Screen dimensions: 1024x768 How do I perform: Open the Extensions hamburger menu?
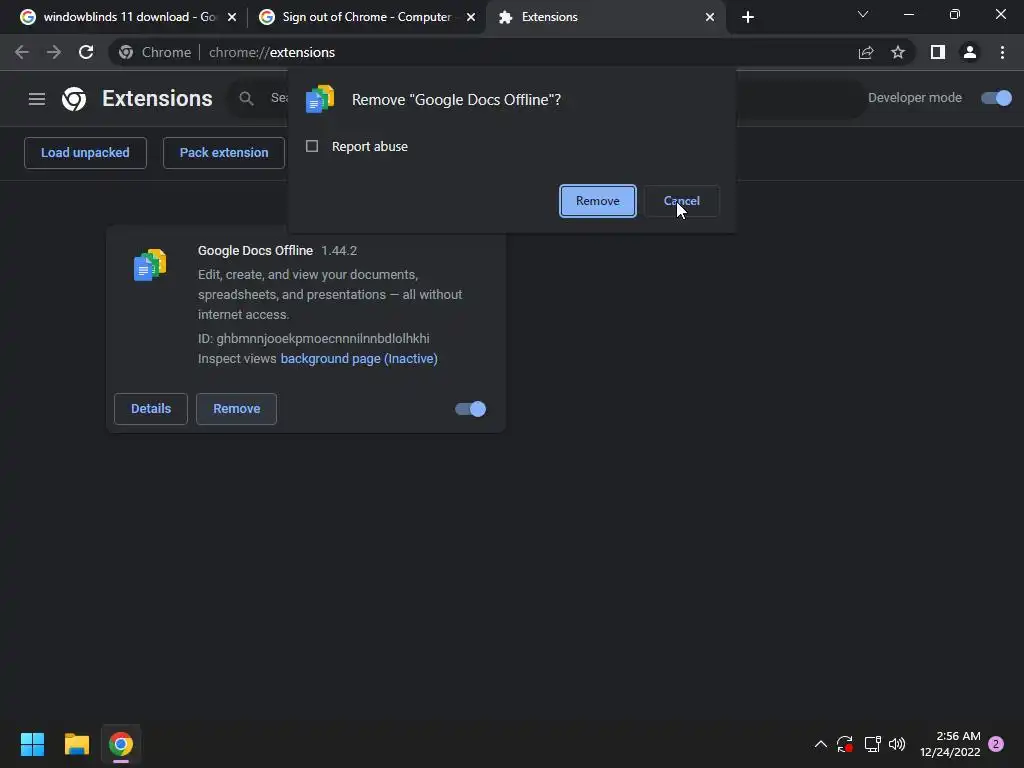37,99
